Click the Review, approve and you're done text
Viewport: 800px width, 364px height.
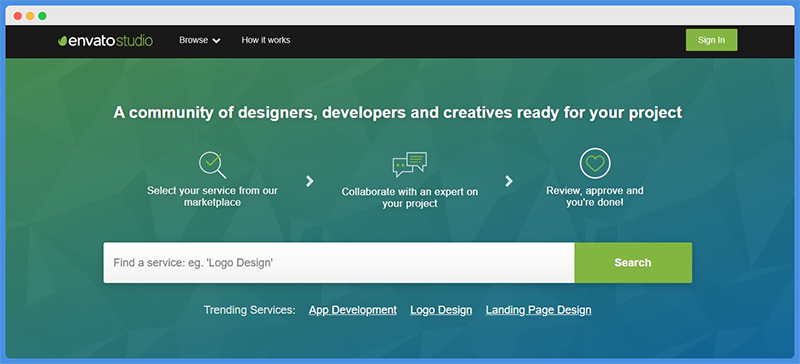[594, 197]
